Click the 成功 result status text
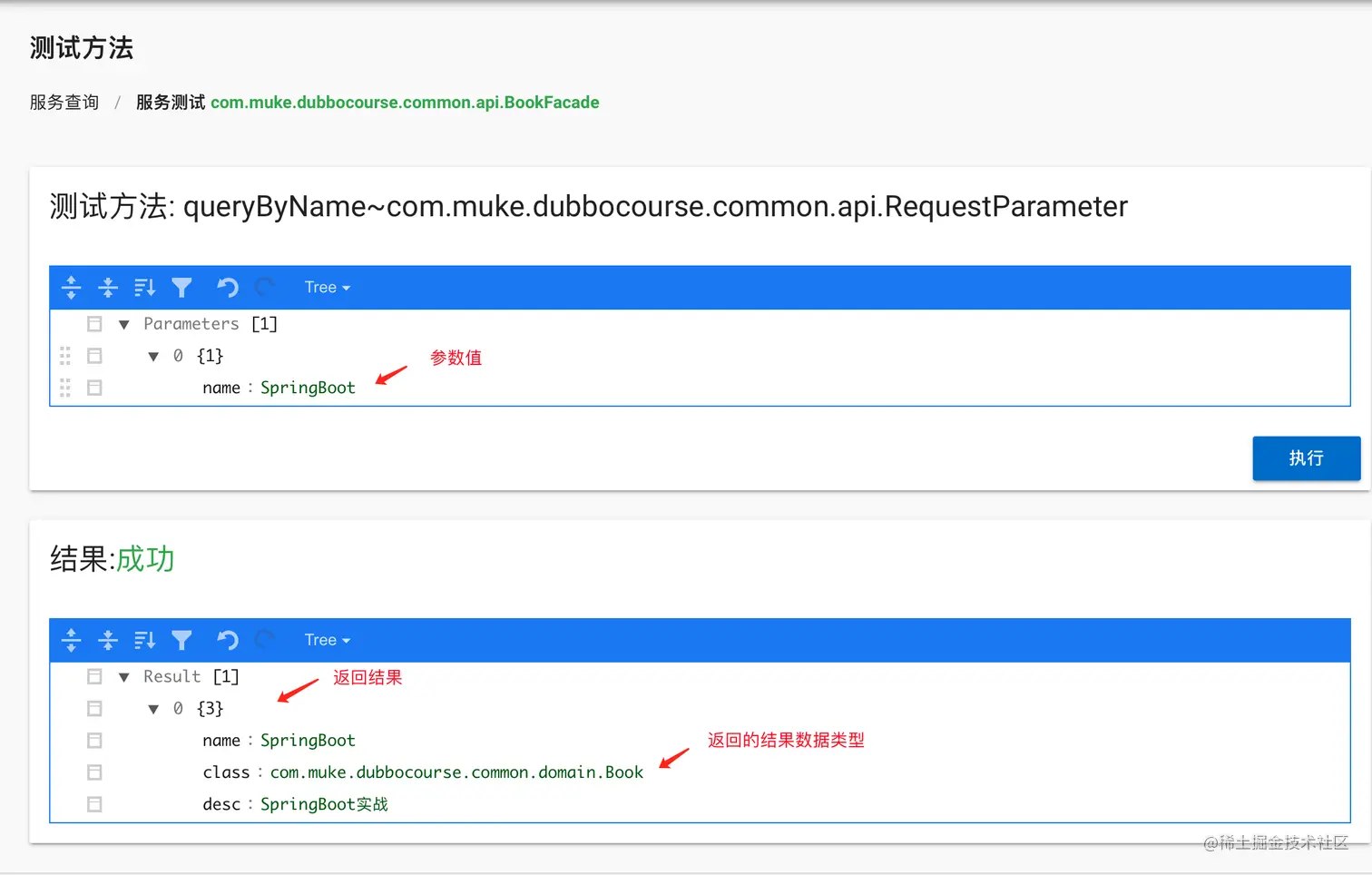Viewport: 1372px width, 875px height. 145,559
